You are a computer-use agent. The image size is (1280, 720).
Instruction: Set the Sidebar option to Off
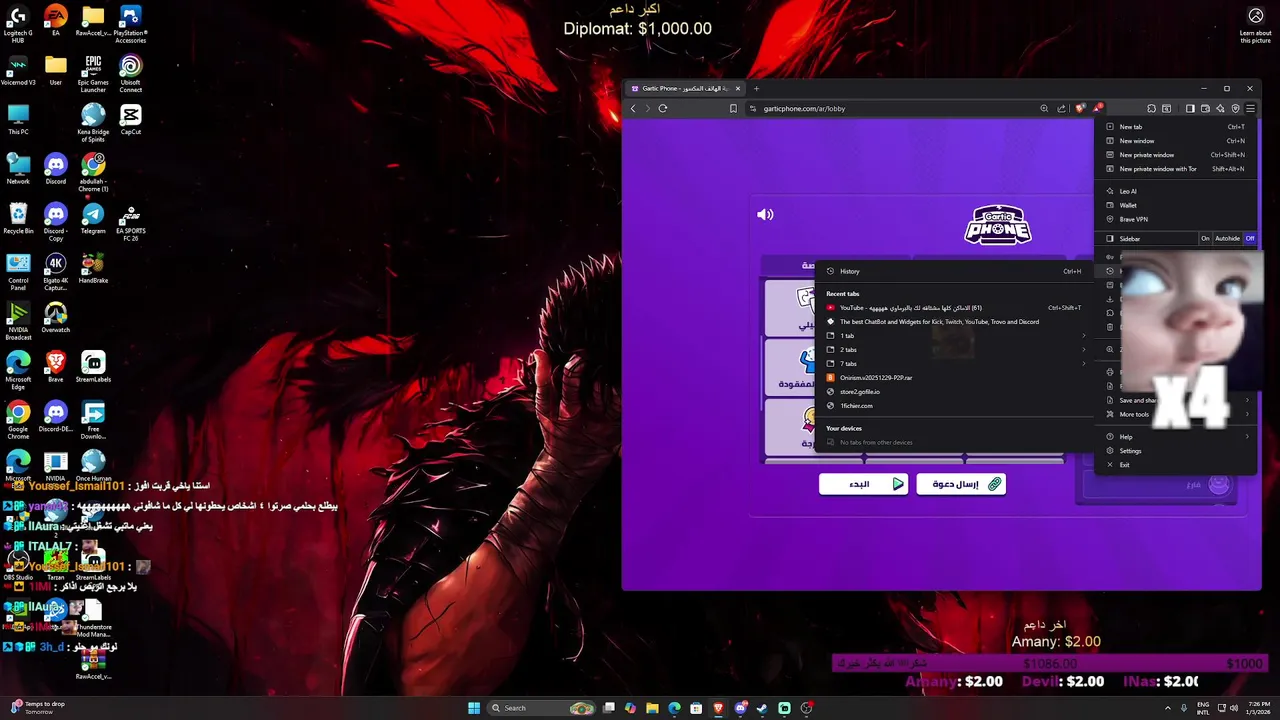[1249, 239]
